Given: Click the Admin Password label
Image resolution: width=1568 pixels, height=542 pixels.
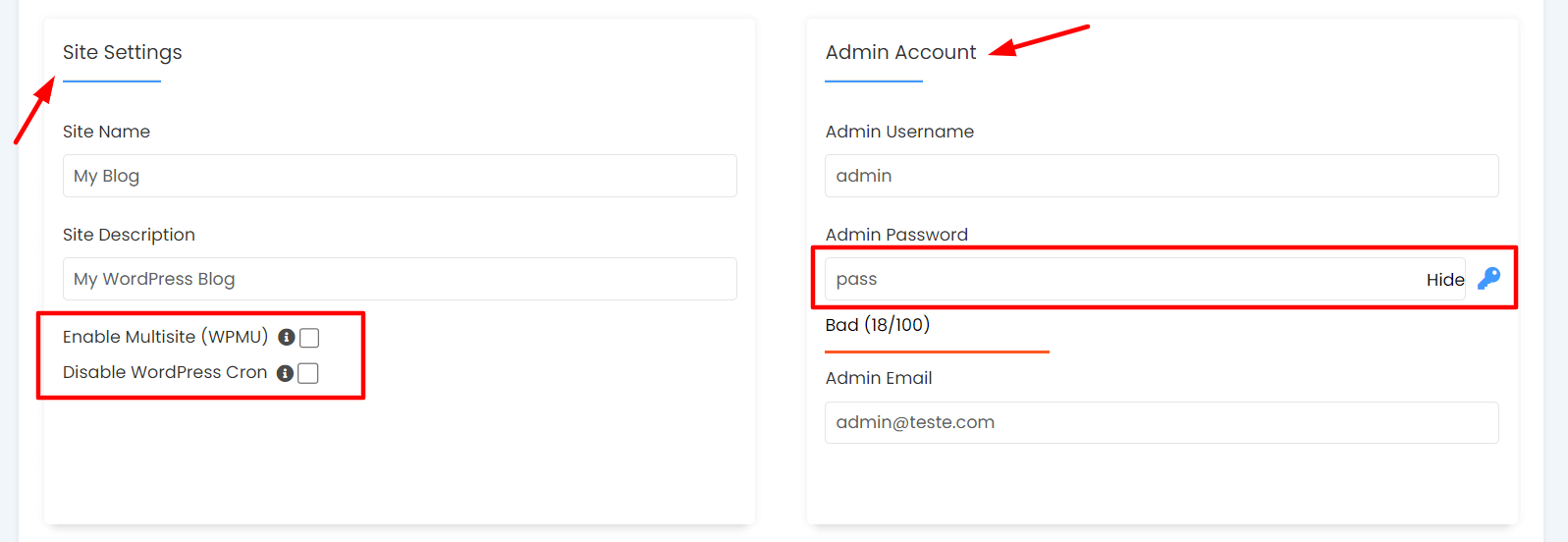Looking at the screenshot, I should [896, 235].
